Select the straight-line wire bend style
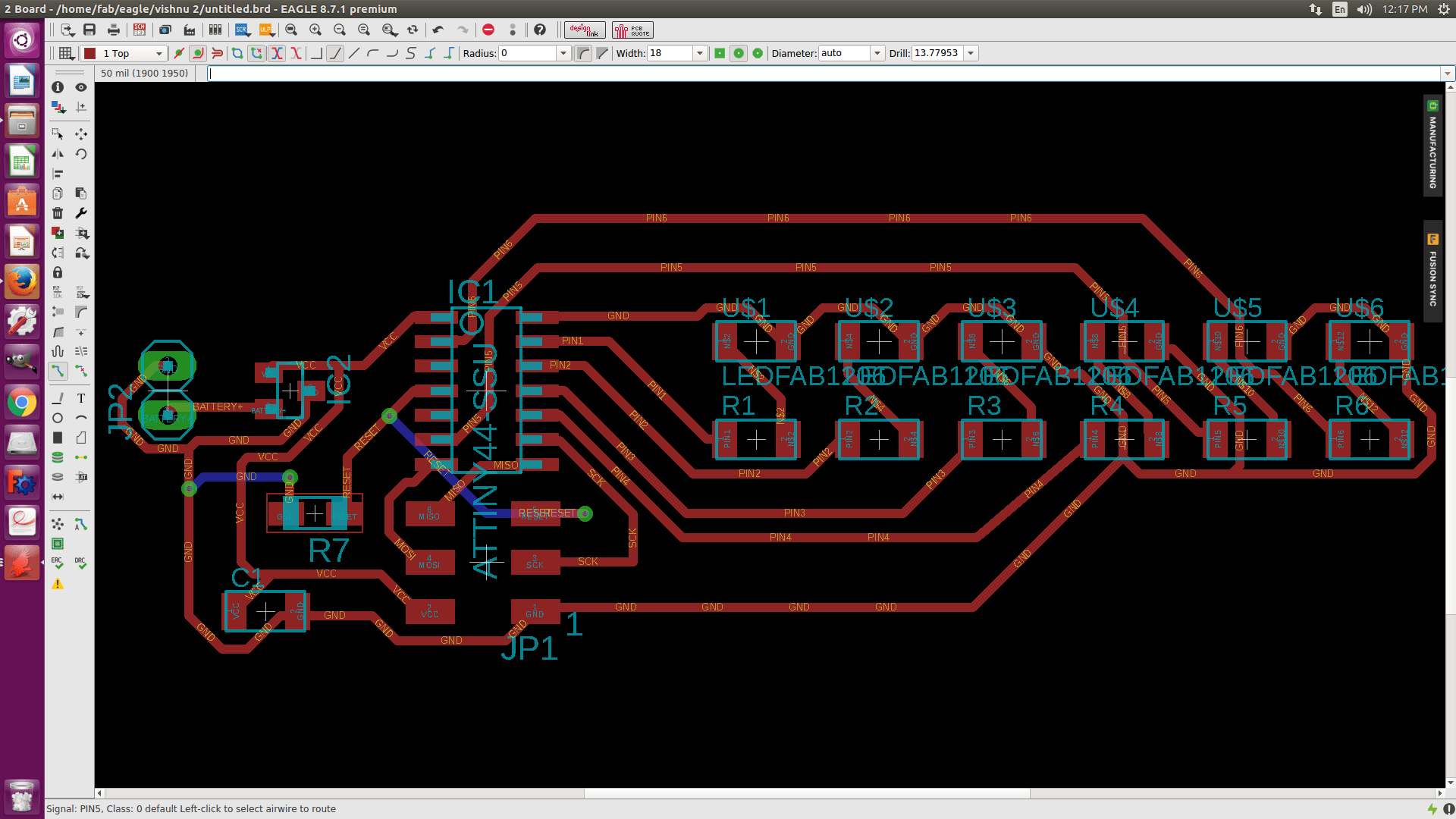The width and height of the screenshot is (1456, 819). [354, 53]
